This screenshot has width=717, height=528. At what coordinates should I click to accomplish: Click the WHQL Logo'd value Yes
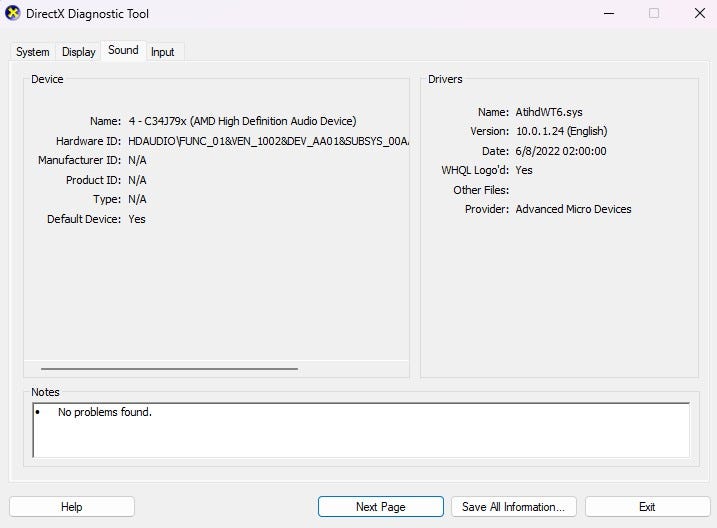pos(524,170)
